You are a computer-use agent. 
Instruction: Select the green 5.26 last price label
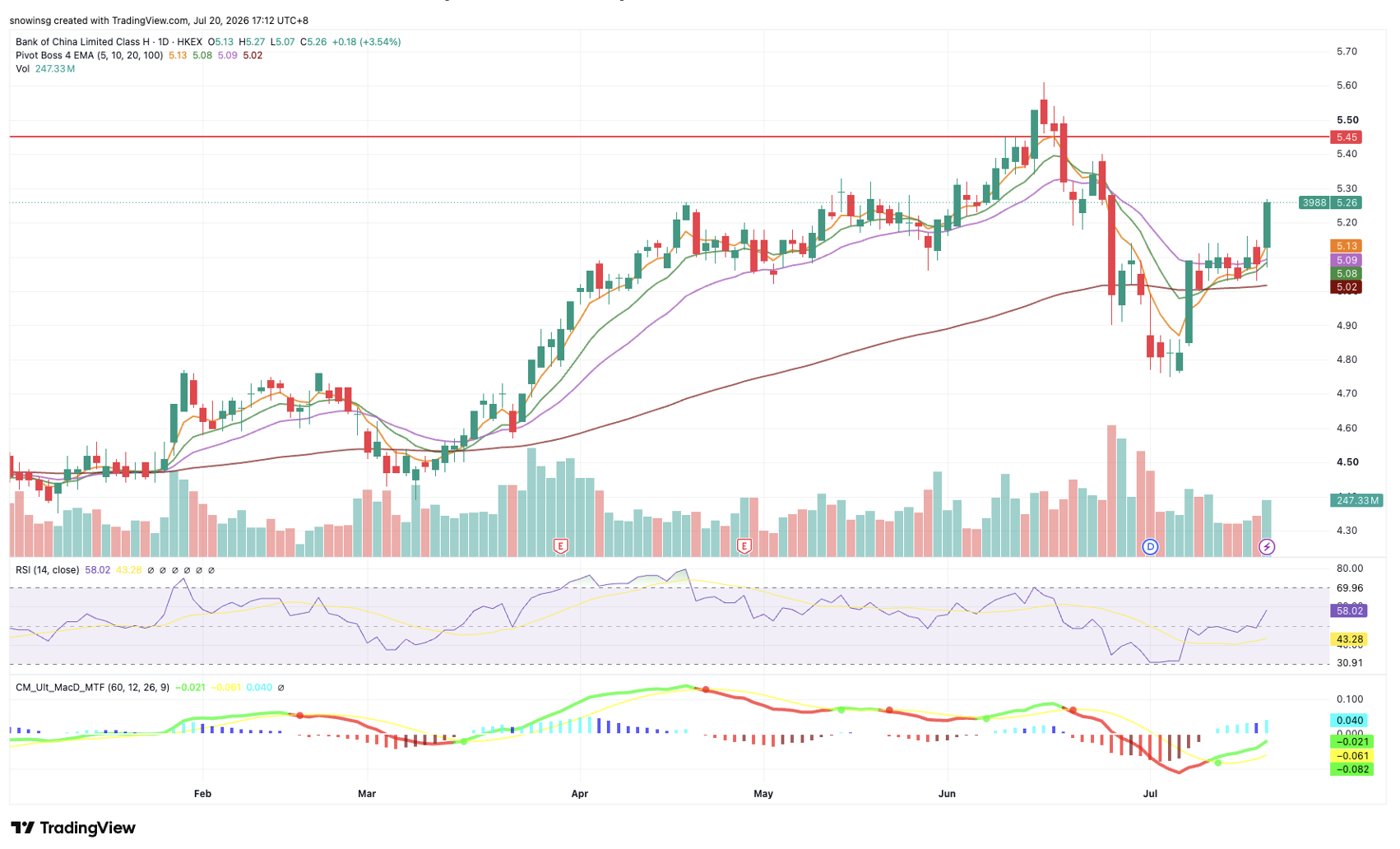[1346, 202]
